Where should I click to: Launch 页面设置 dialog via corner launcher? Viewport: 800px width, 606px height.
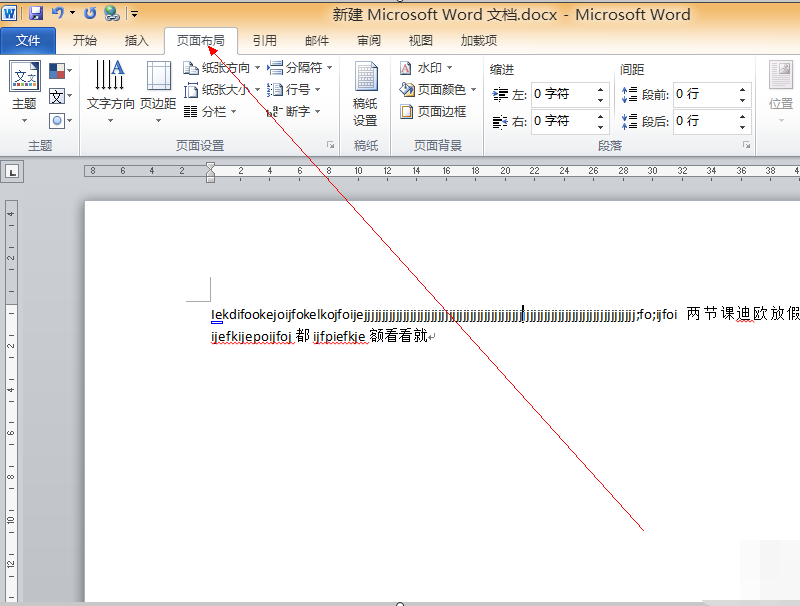click(331, 145)
